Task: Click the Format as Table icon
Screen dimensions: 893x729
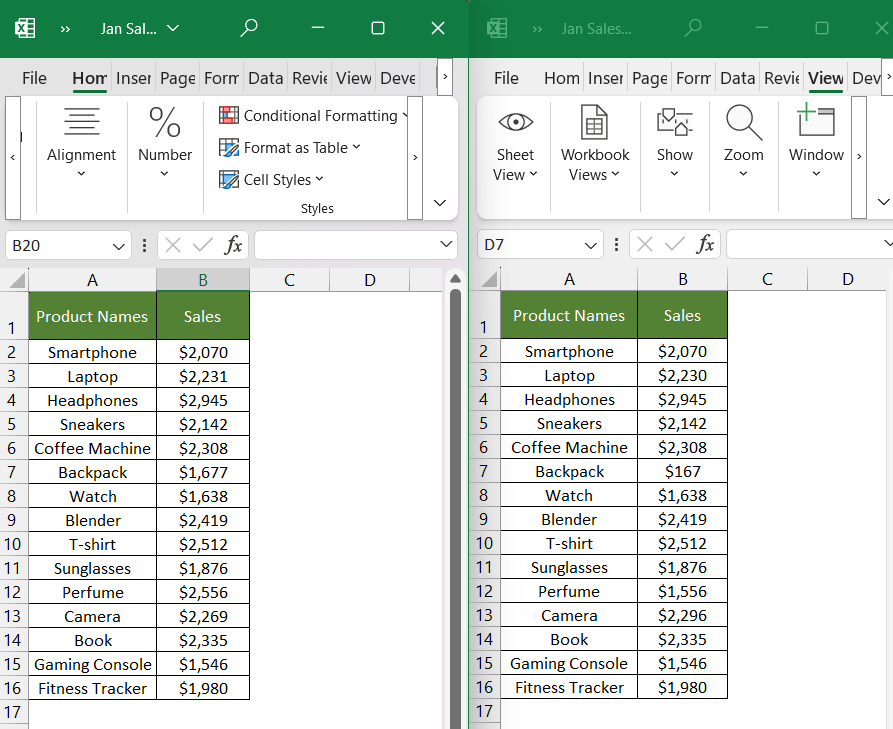Action: point(229,148)
